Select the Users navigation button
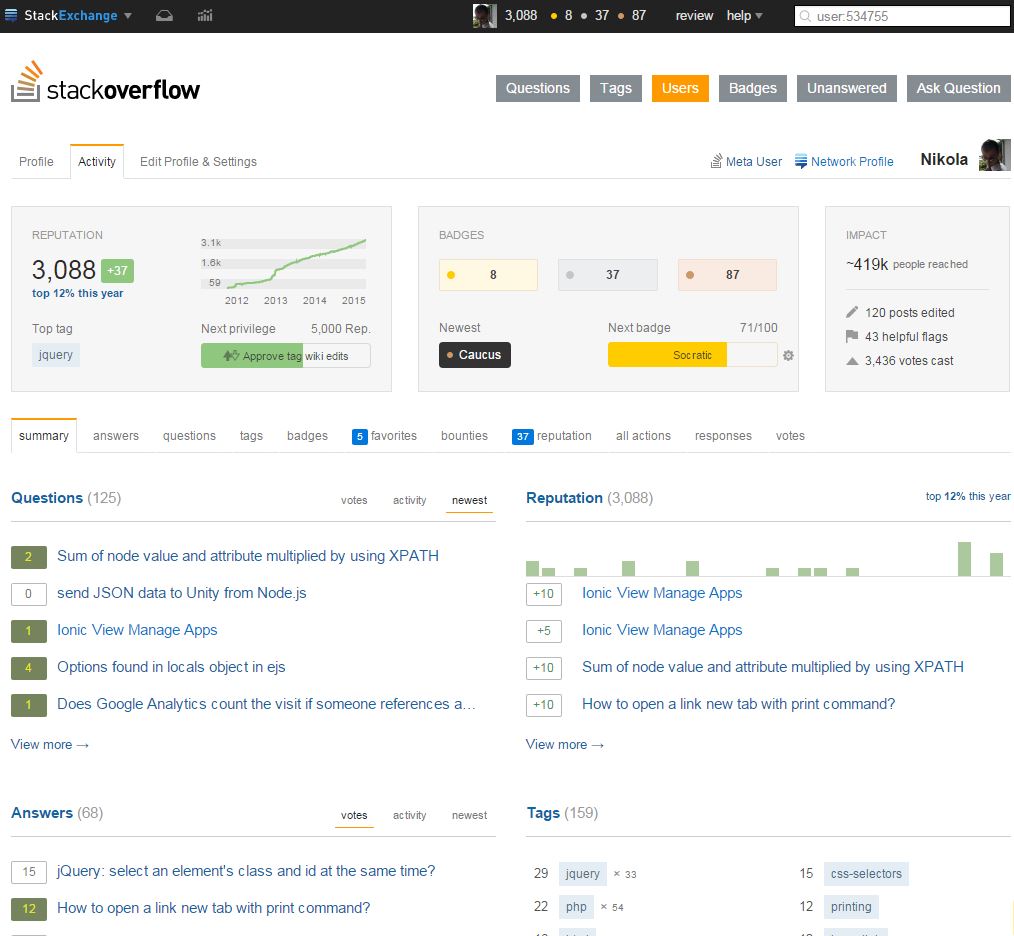 click(x=680, y=88)
